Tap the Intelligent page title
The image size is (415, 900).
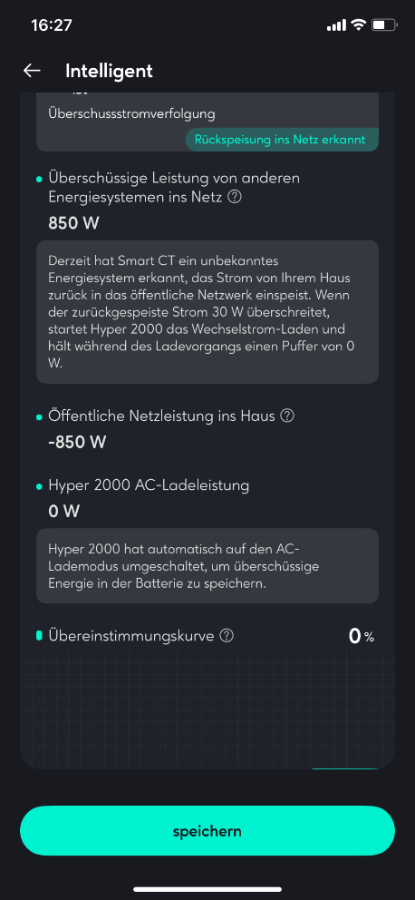[x=109, y=71]
